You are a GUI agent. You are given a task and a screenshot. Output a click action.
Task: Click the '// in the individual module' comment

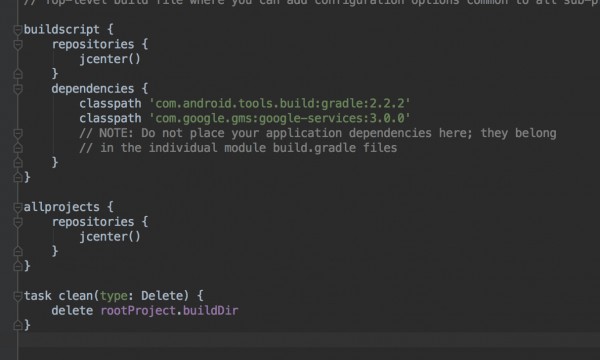238,148
